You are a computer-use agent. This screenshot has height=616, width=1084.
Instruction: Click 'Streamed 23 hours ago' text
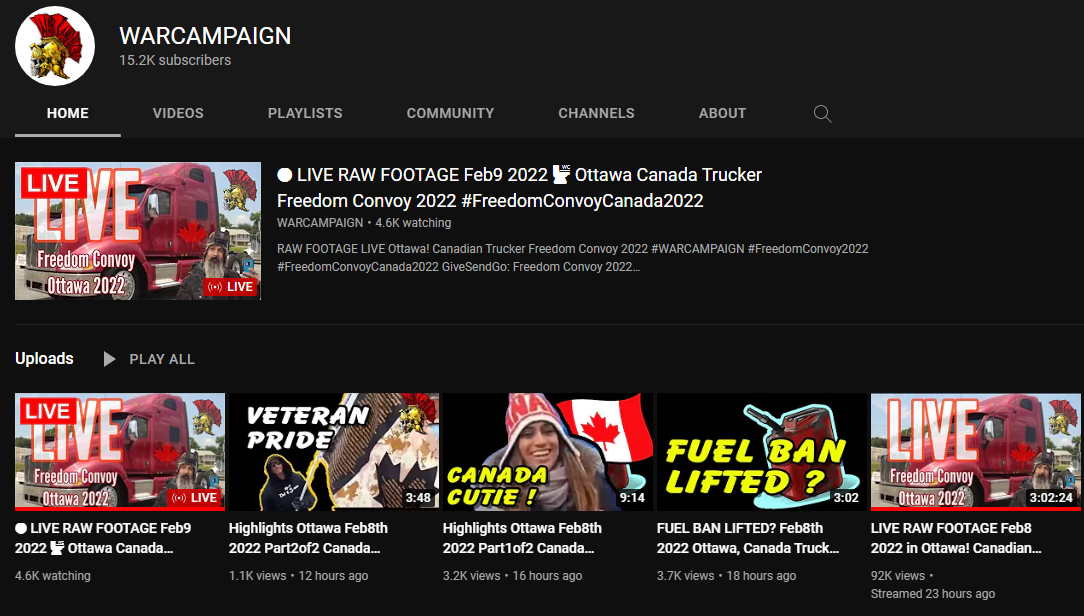coord(933,593)
